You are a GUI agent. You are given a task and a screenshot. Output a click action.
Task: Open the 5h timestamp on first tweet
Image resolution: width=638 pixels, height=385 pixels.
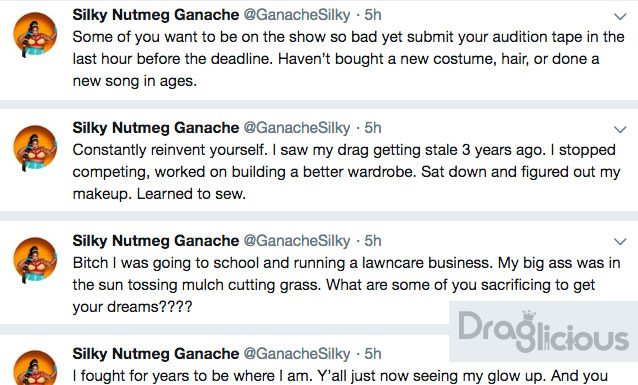point(373,15)
